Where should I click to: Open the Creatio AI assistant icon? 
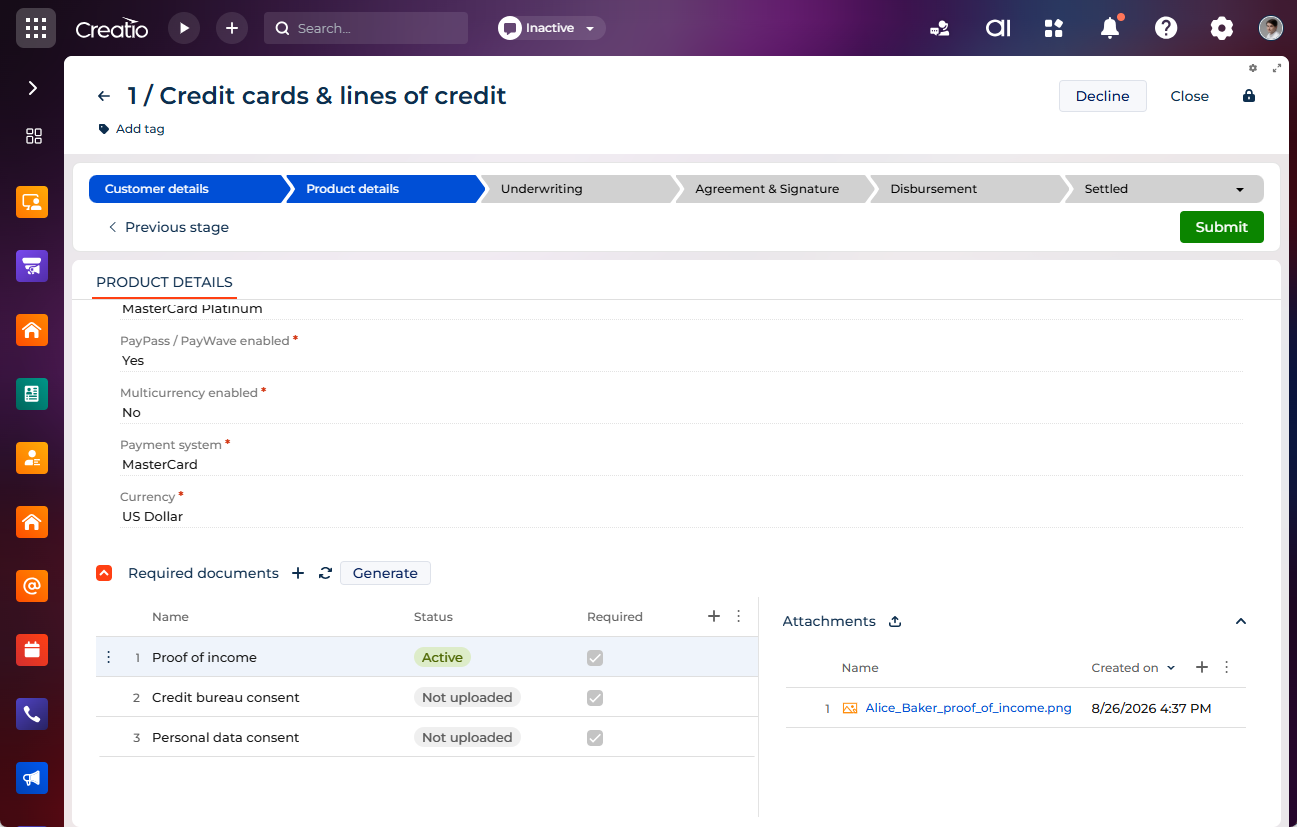coord(998,28)
